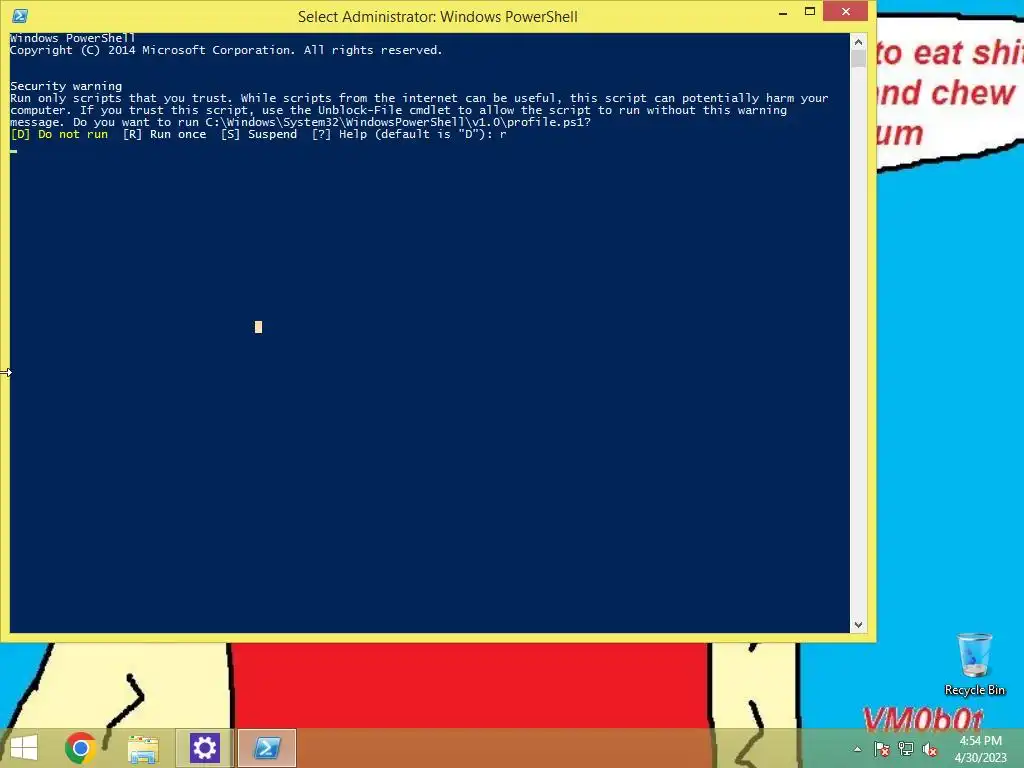This screenshot has height=768, width=1024.
Task: Click the '[R] Run once' option text
Action: coord(165,134)
